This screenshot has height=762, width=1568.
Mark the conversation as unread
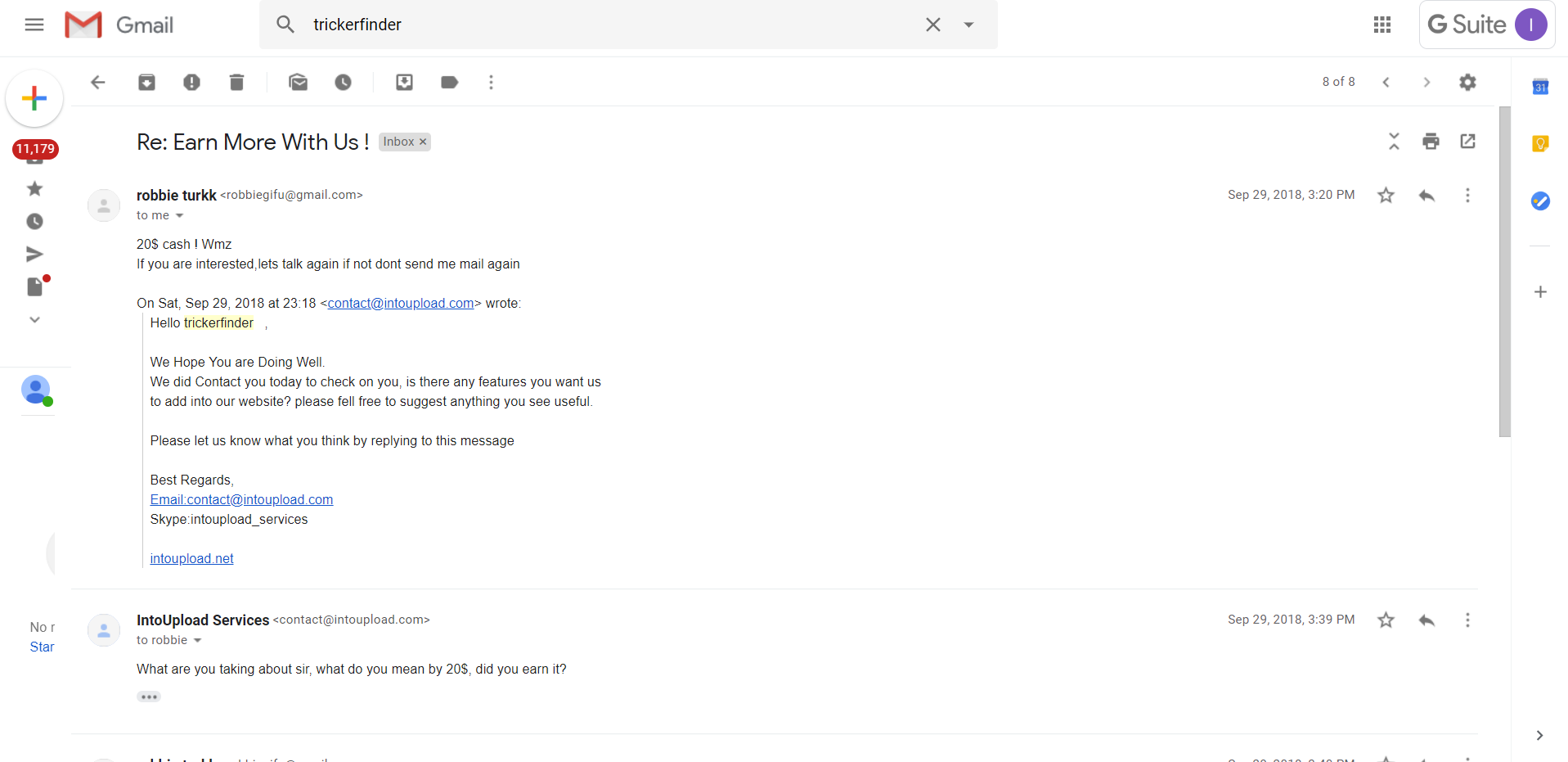pos(298,82)
